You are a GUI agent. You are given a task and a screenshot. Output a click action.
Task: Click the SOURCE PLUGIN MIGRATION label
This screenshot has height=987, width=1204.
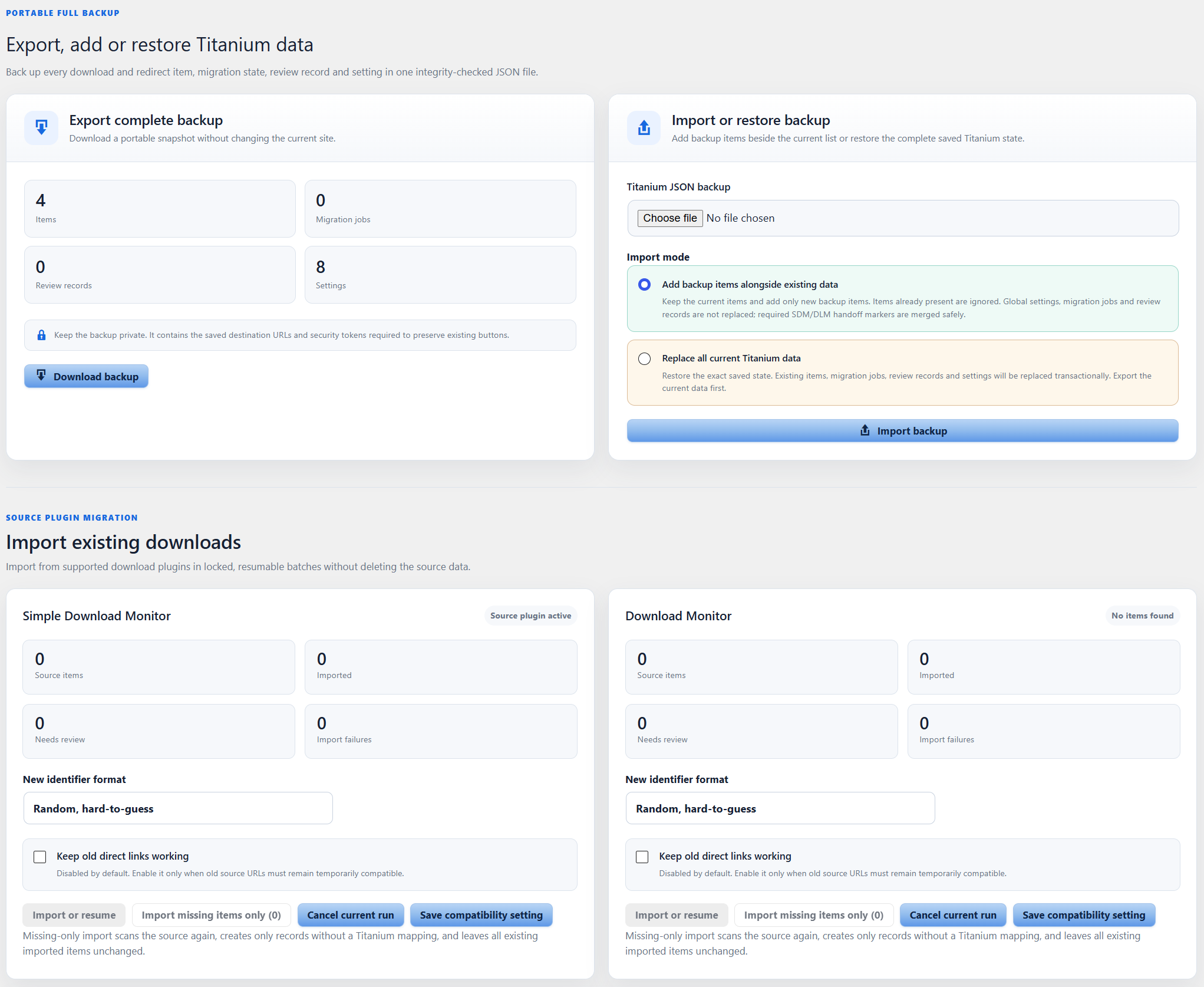[x=72, y=518]
